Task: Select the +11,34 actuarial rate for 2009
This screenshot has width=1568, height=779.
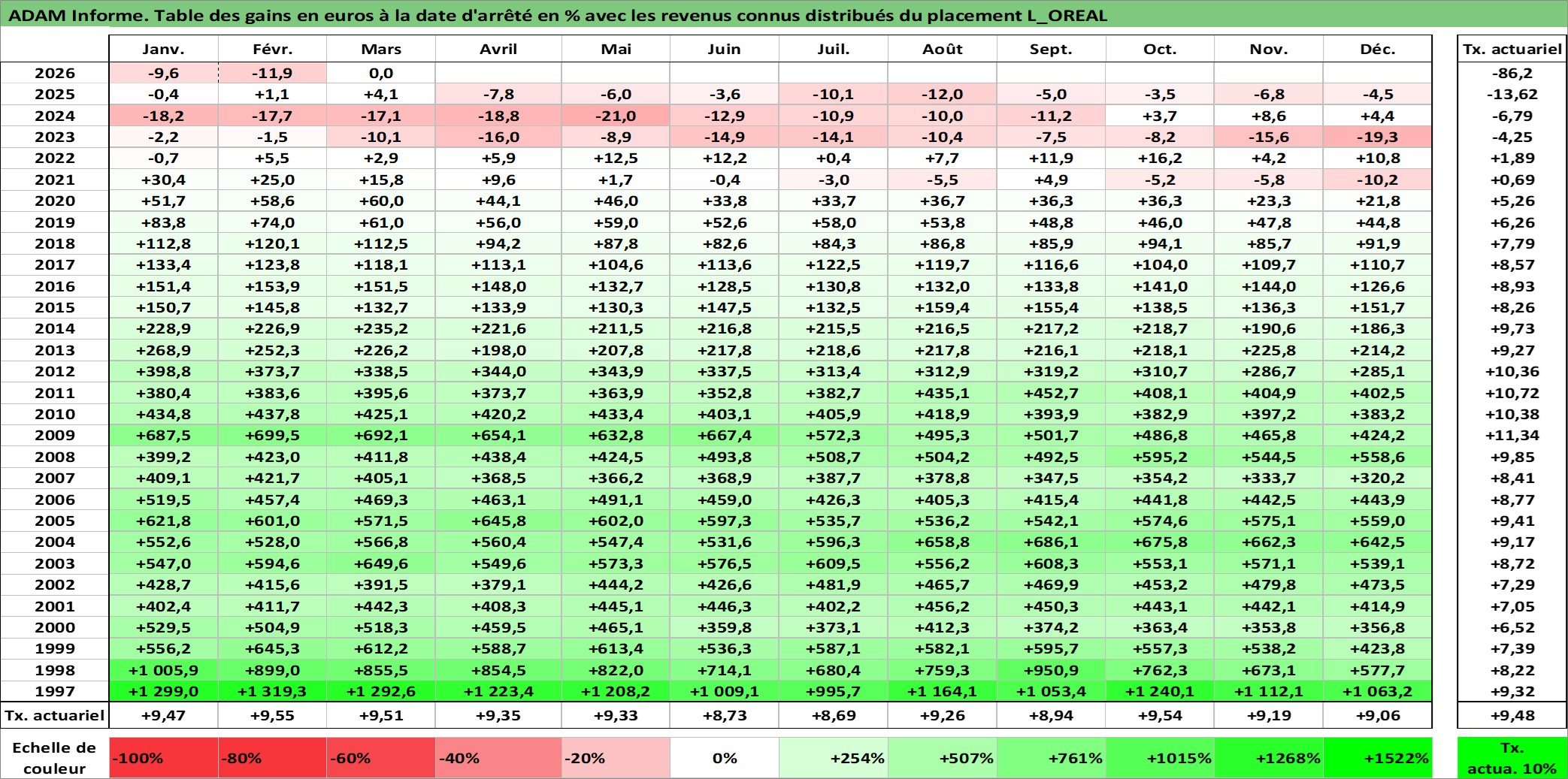Action: pyautogui.click(x=1512, y=435)
